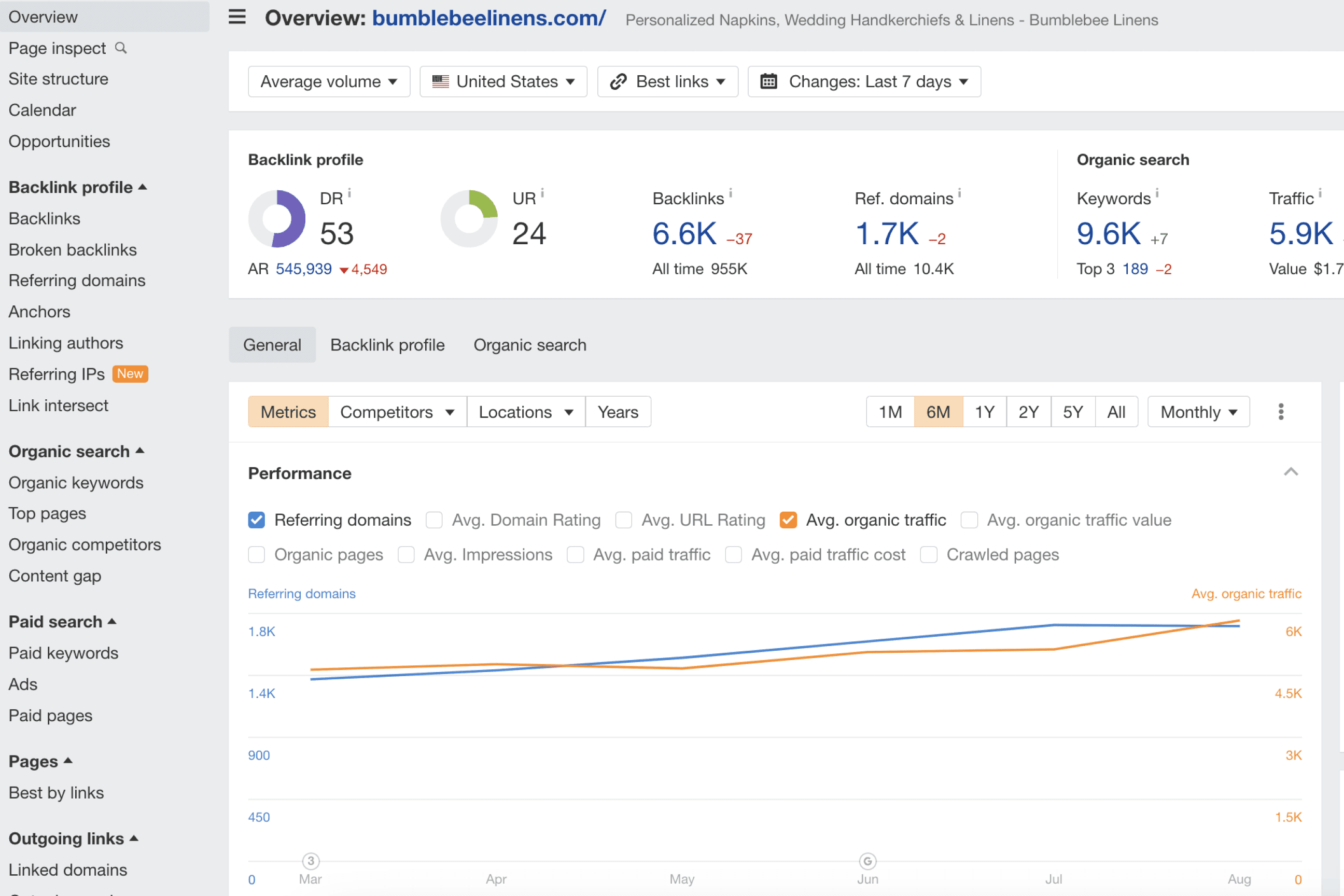This screenshot has height=896, width=1344.
Task: Expand the Competitors dropdown
Action: coord(397,411)
